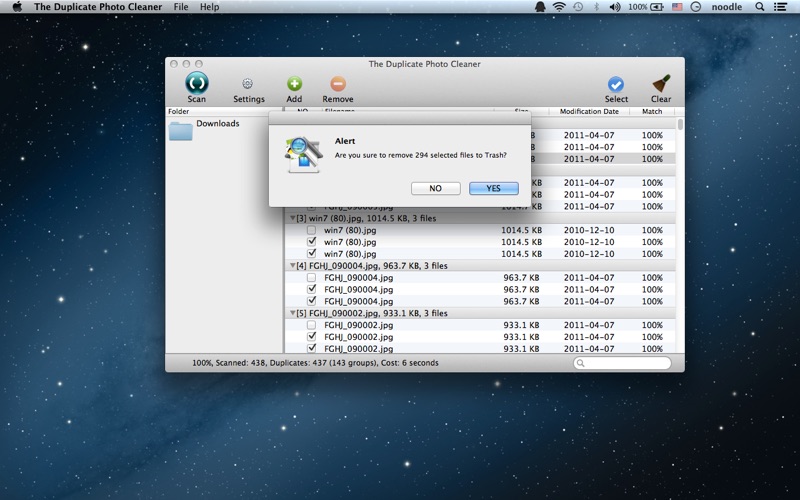
Task: Open Notification Center list icon
Action: pyautogui.click(x=780, y=7)
